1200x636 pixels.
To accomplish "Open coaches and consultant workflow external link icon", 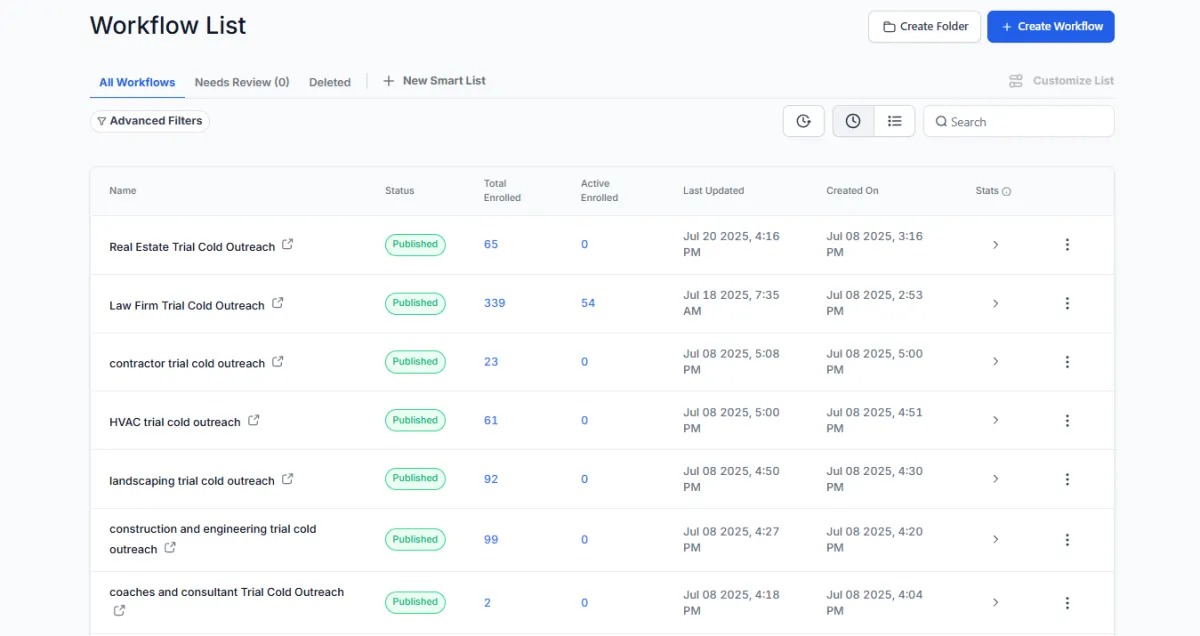I will 119,610.
